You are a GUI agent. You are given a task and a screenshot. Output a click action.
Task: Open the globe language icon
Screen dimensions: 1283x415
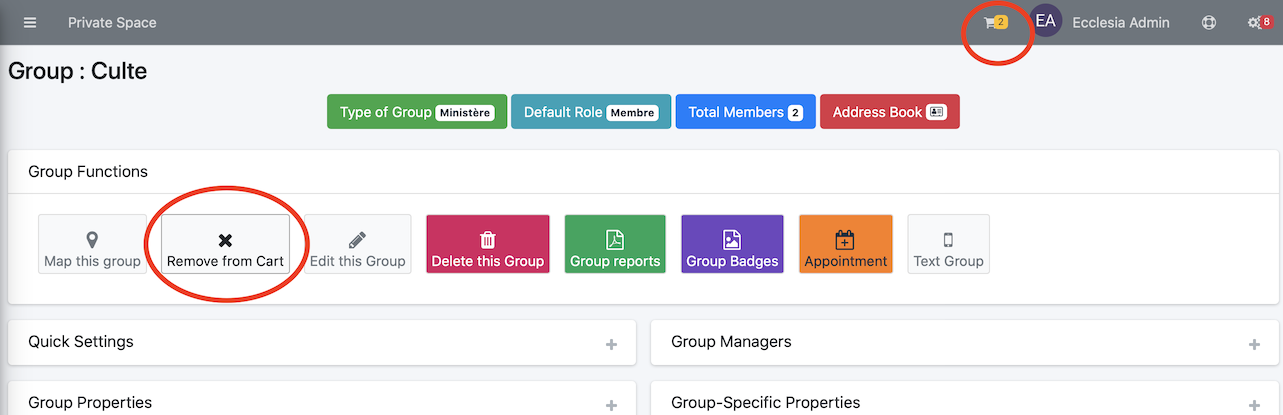(x=1209, y=22)
